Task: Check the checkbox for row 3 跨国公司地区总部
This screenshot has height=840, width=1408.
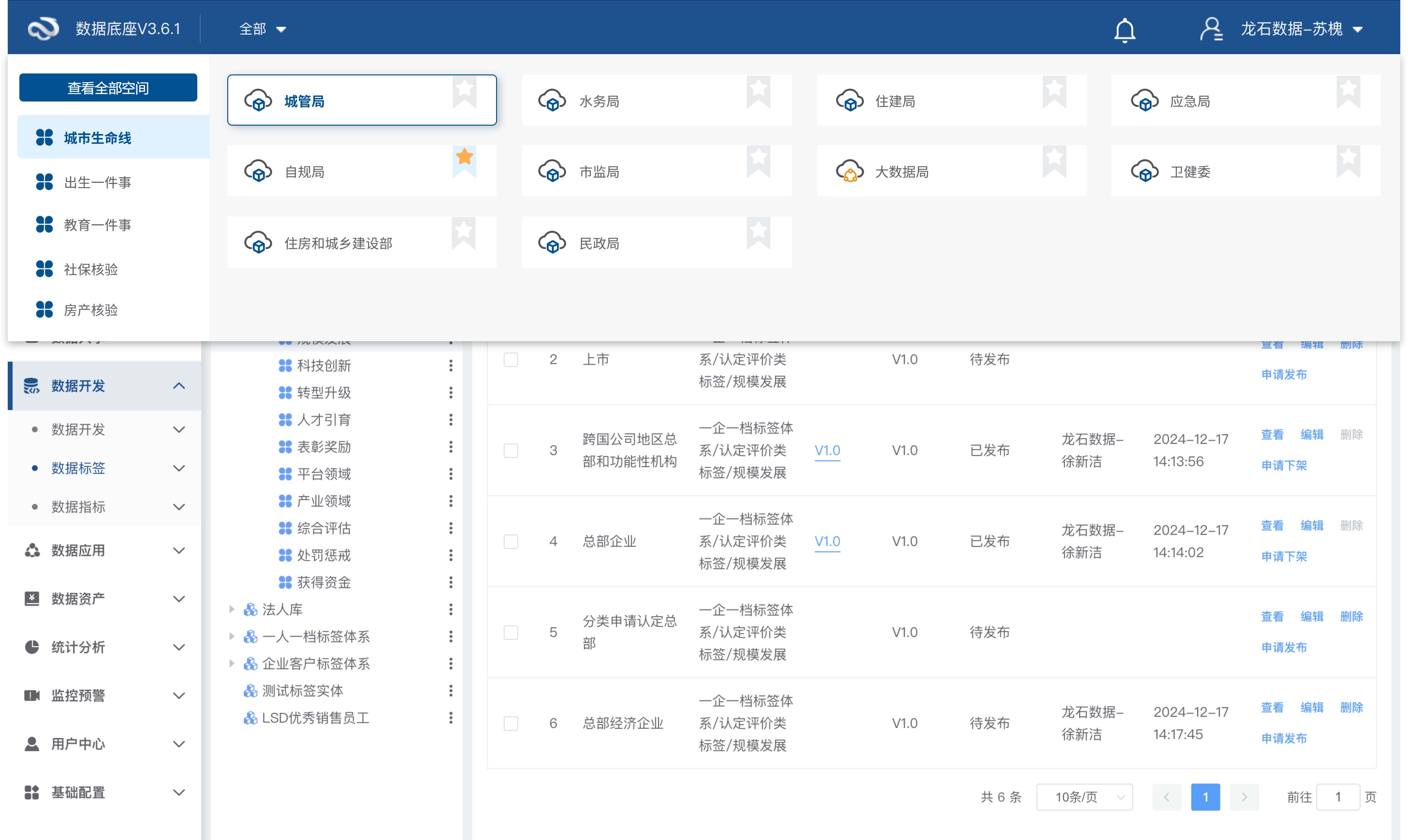Action: (x=511, y=450)
